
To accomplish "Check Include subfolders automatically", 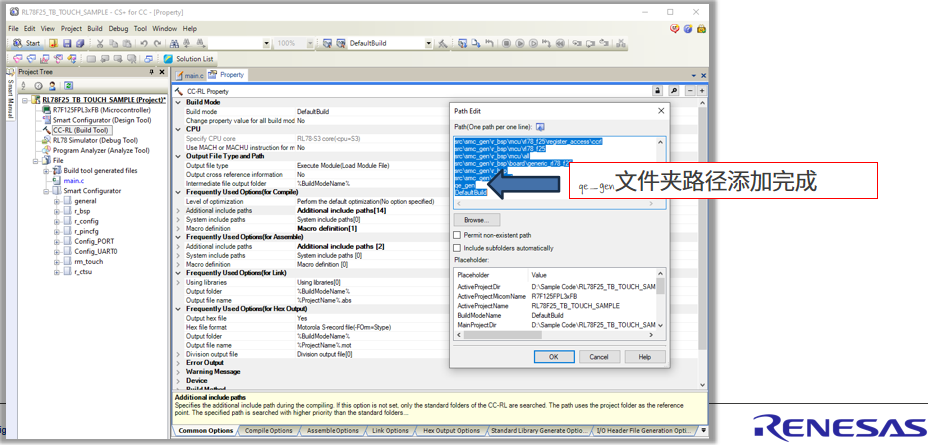I will pyautogui.click(x=457, y=248).
